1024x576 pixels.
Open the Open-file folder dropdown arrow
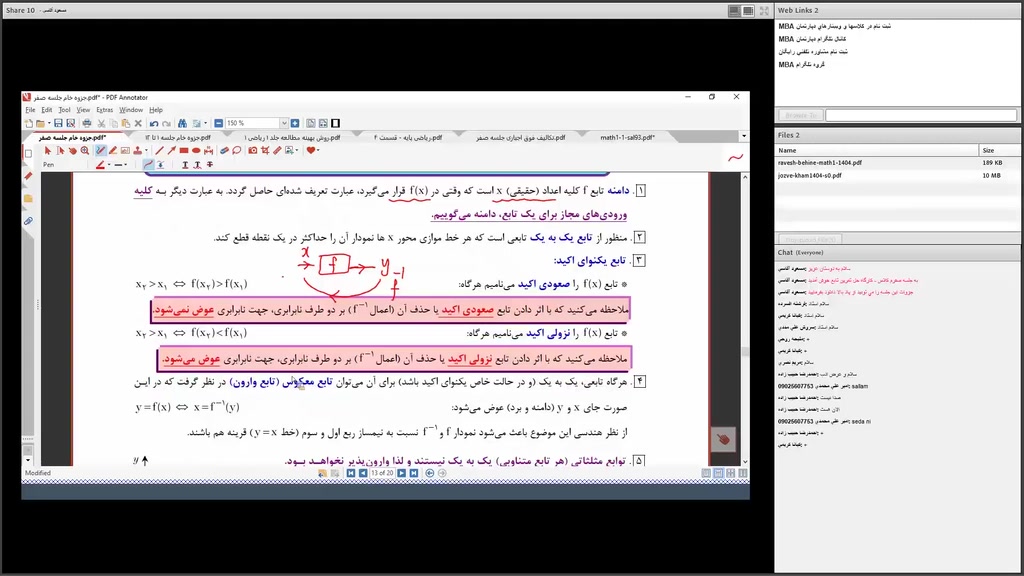click(x=50, y=123)
